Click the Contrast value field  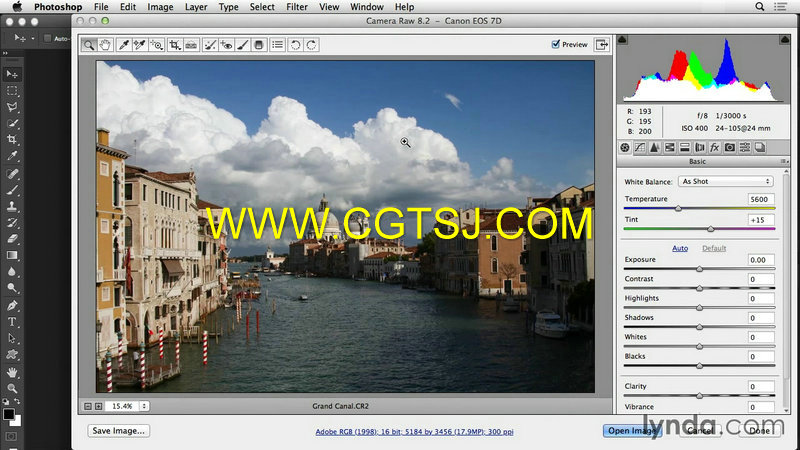(x=761, y=279)
